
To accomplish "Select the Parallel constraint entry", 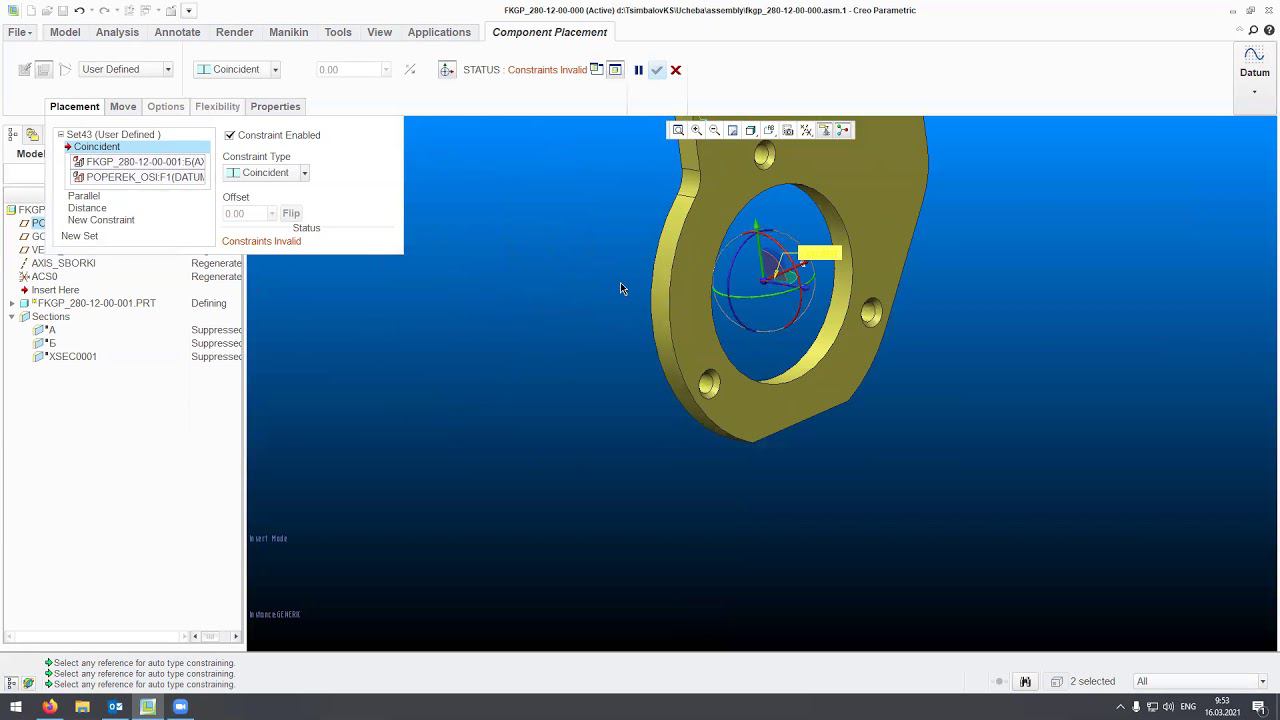I will click(84, 196).
